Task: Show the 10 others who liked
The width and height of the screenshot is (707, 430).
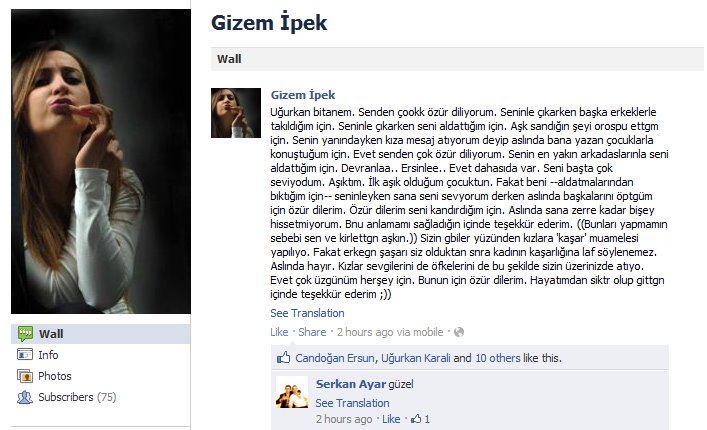Action: (x=498, y=358)
